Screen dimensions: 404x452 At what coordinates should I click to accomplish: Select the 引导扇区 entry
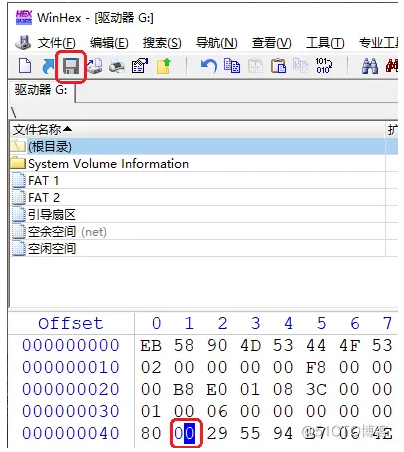52,215
